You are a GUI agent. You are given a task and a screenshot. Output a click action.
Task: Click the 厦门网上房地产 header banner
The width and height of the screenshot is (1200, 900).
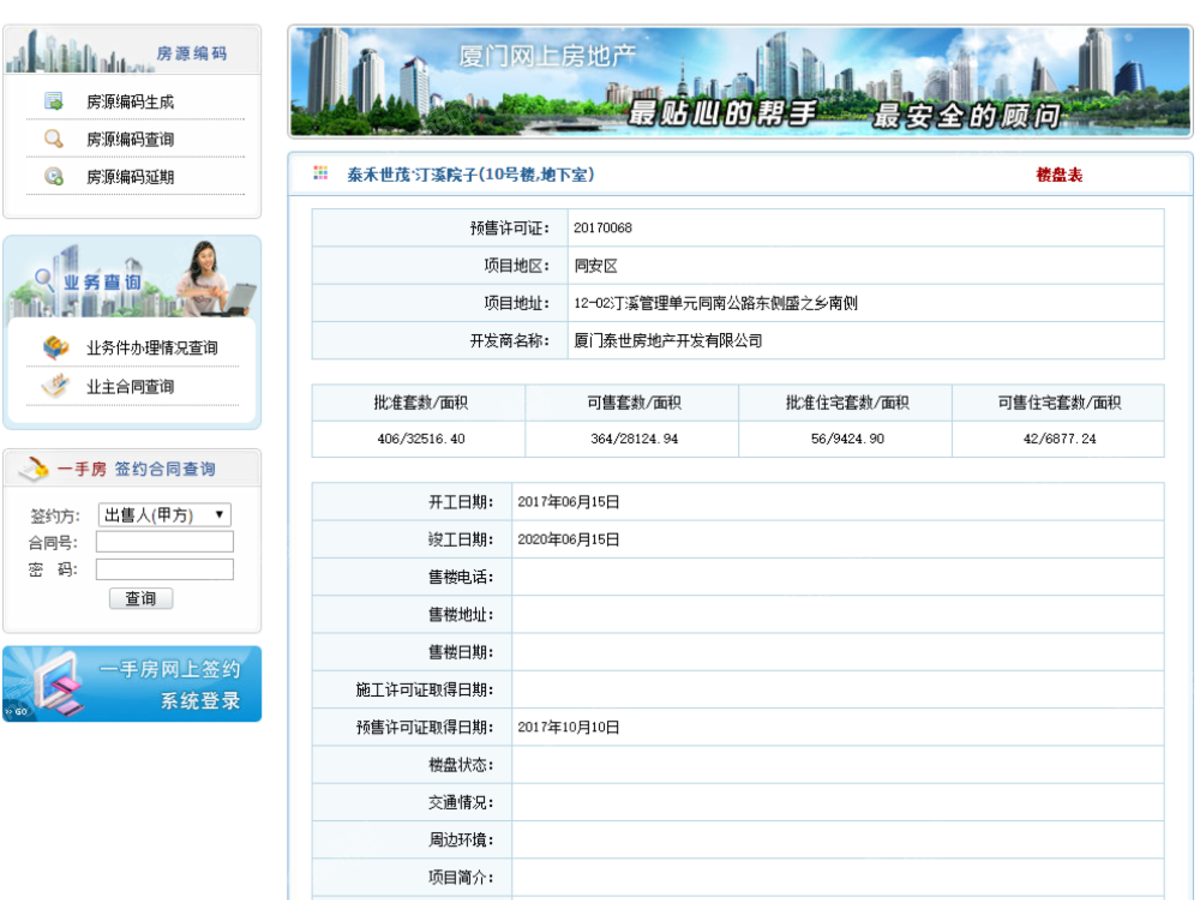click(740, 81)
